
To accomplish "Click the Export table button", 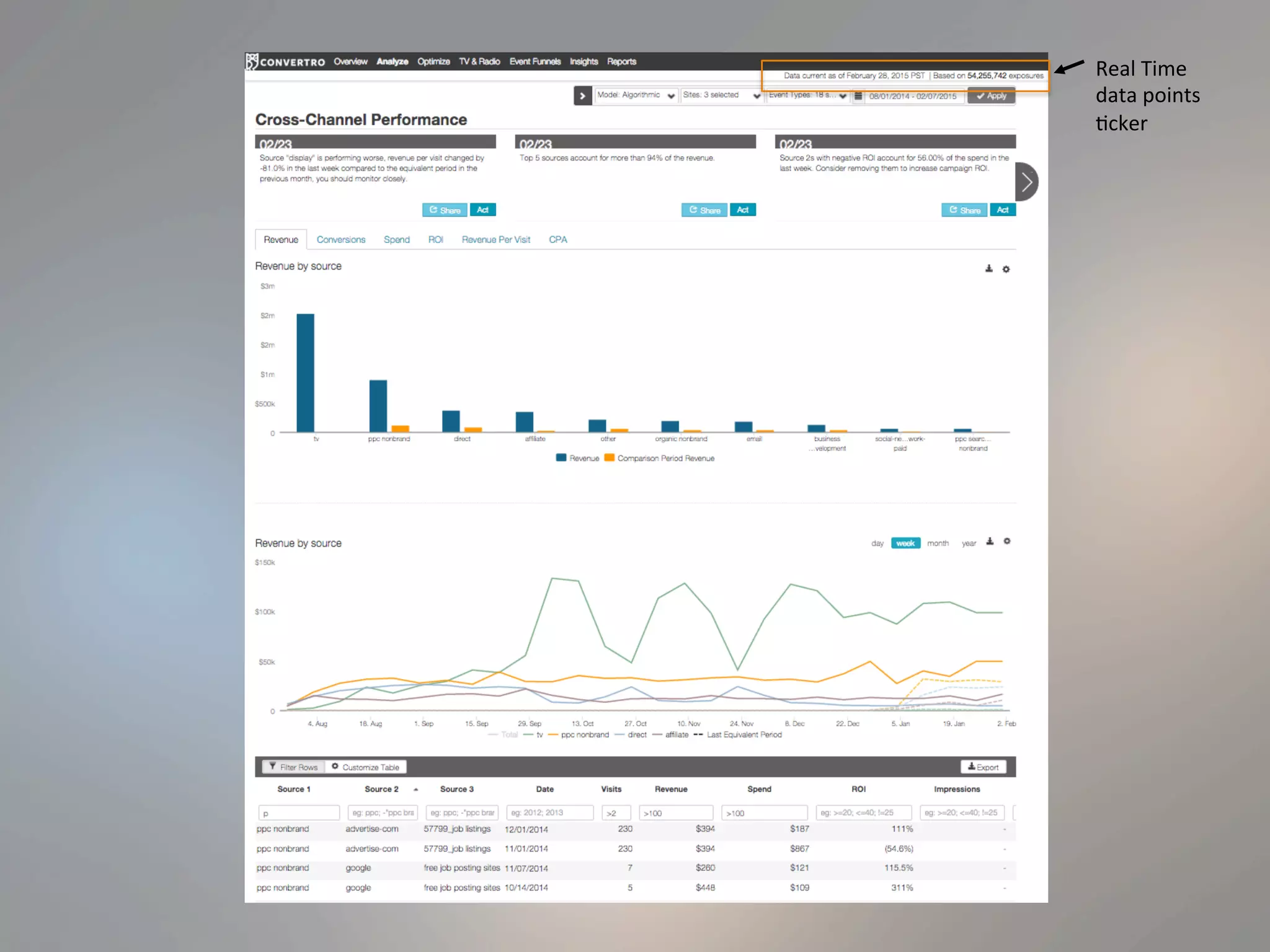I will coord(983,767).
